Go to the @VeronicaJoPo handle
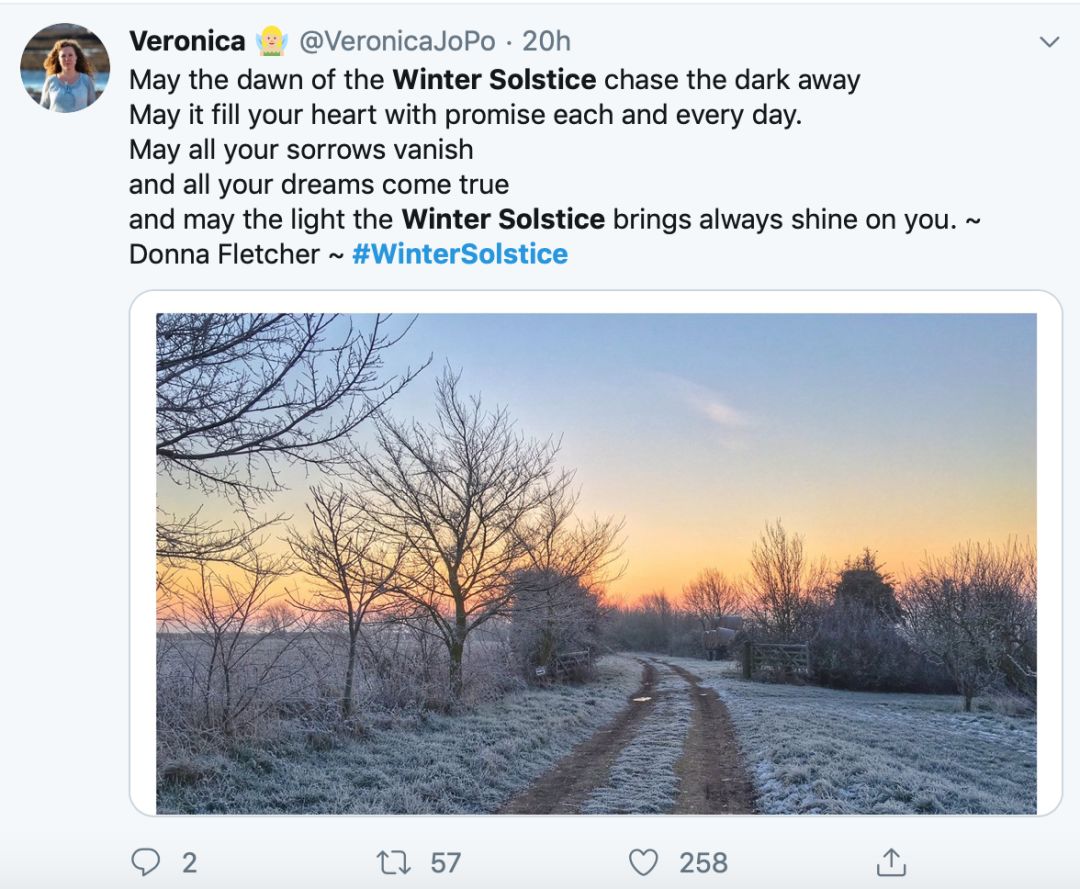The height and width of the screenshot is (889, 1080). (398, 41)
